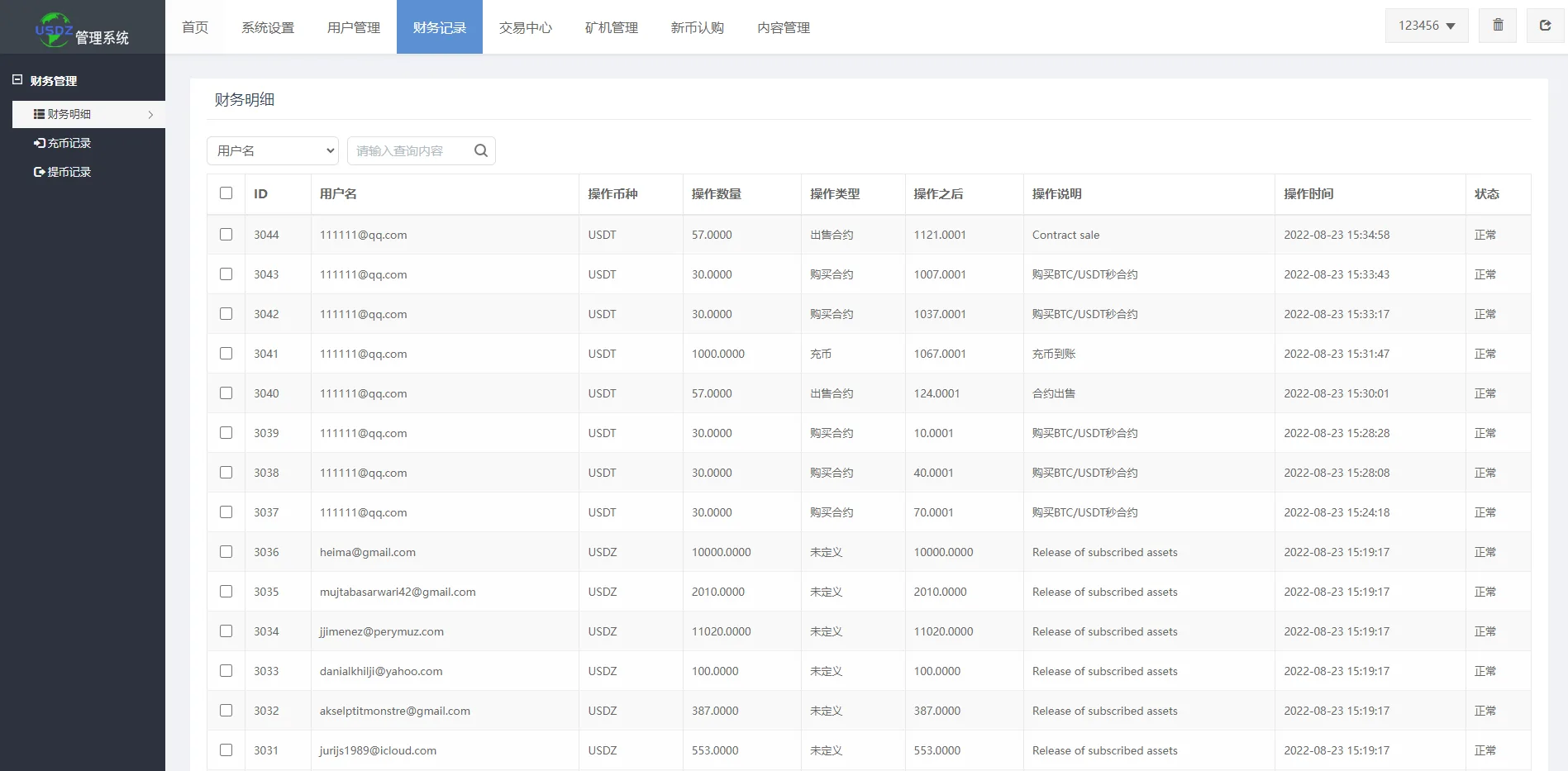Image resolution: width=1568 pixels, height=771 pixels.
Task: Open the 矿机管理 menu
Action: (x=611, y=26)
